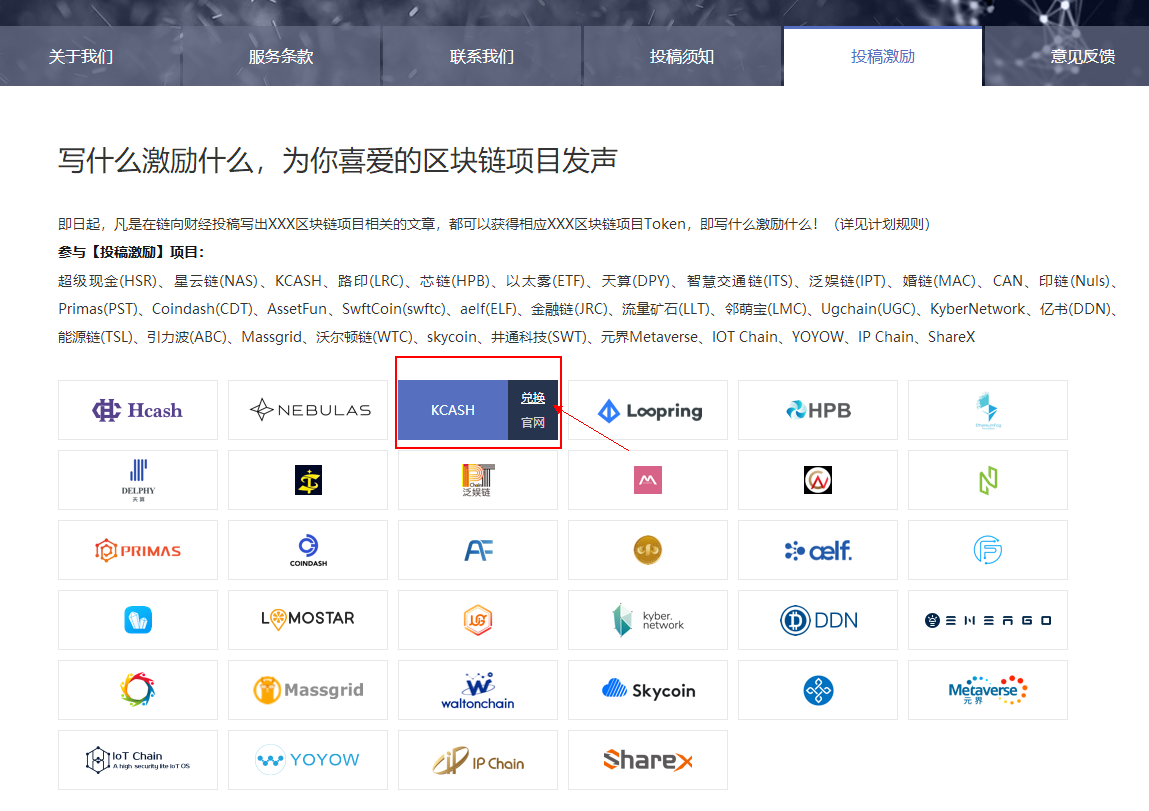Click the 参与【投稿激励】项目 heading text
Screen dimensions: 1149x811
pyautogui.click(x=131, y=252)
